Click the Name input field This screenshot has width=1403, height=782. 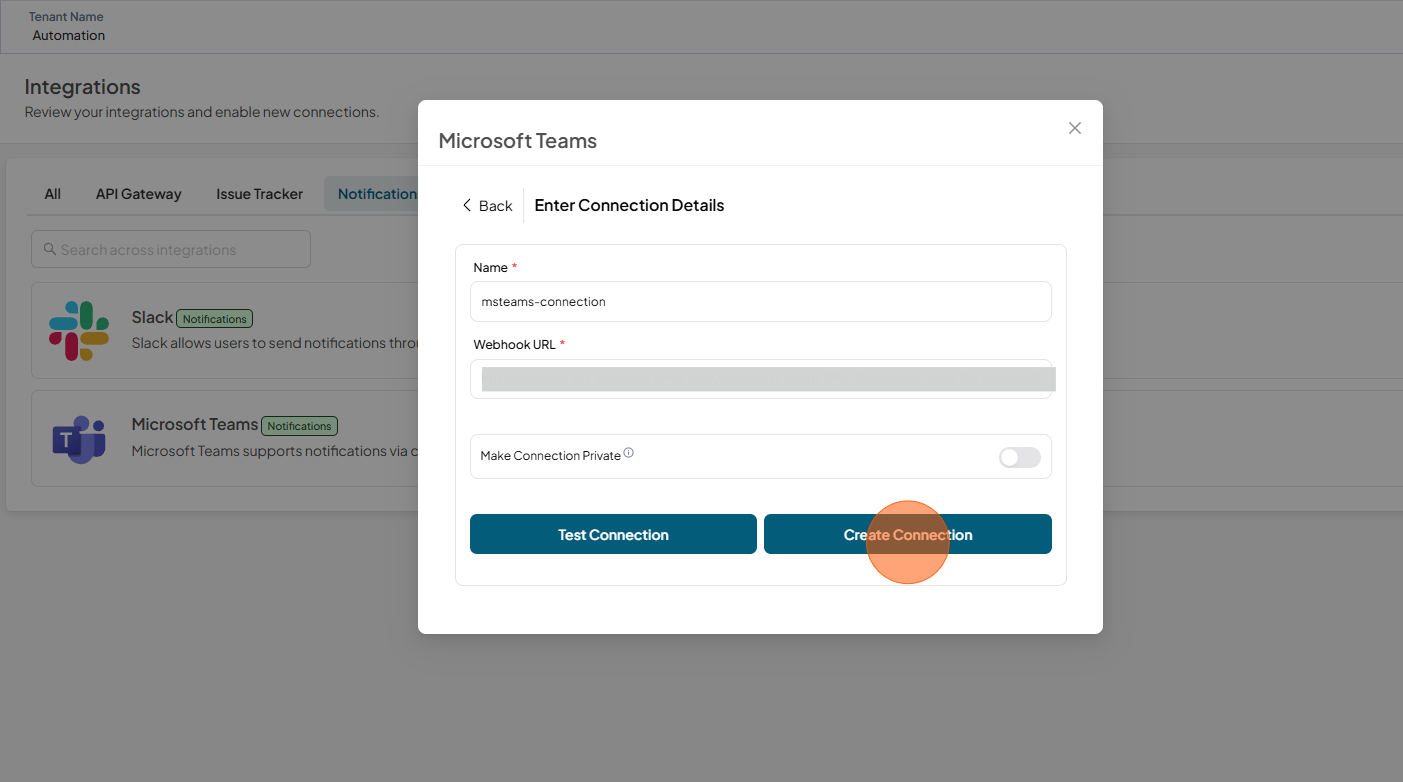[761, 301]
